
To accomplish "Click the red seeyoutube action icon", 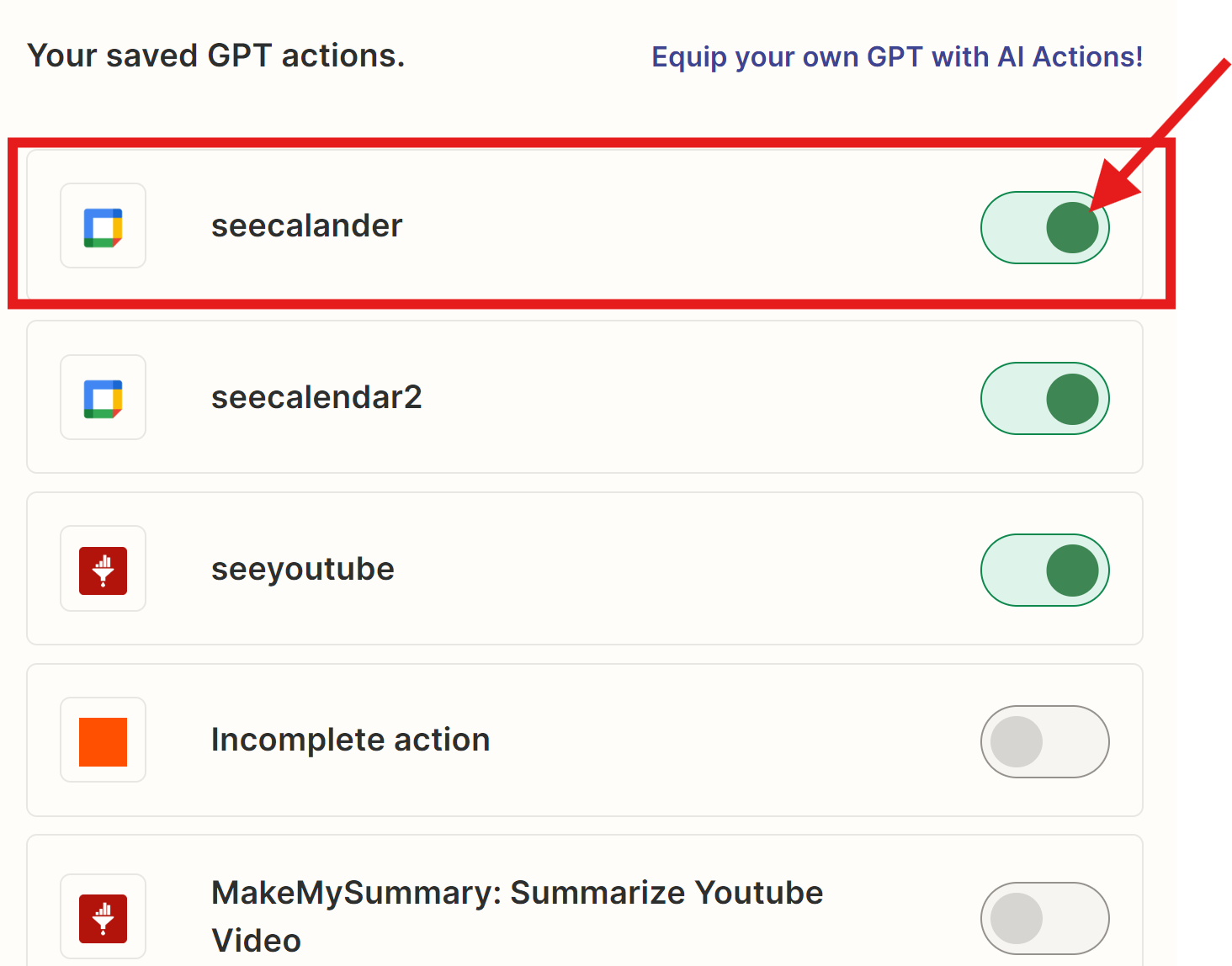I will pyautogui.click(x=103, y=570).
